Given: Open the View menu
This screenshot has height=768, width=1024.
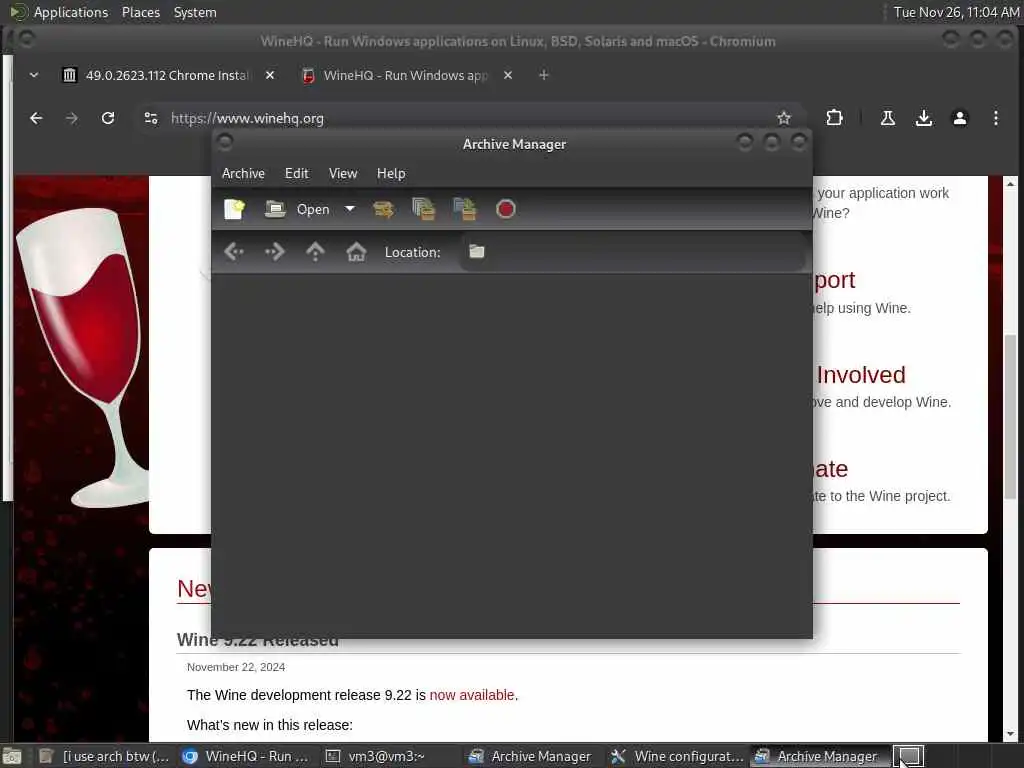Looking at the screenshot, I should click(343, 173).
